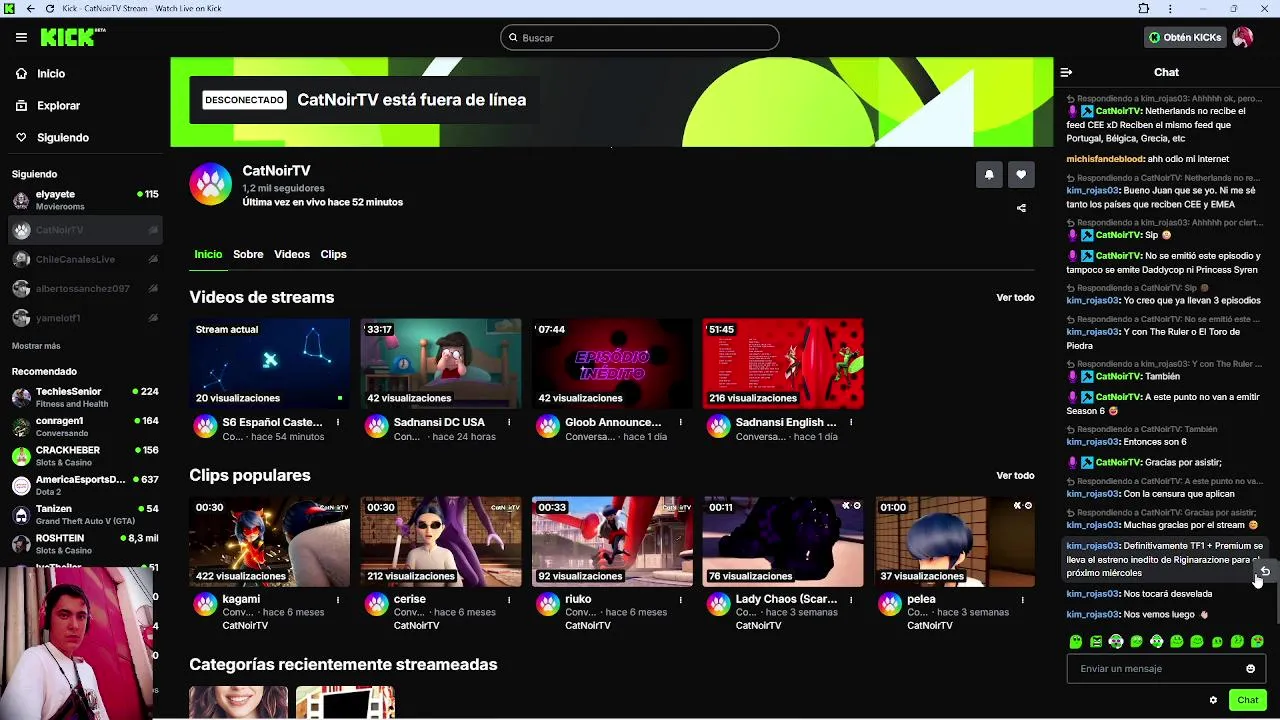The height and width of the screenshot is (720, 1280).
Task: Expand Mostrar más followed list
Action: pos(36,346)
